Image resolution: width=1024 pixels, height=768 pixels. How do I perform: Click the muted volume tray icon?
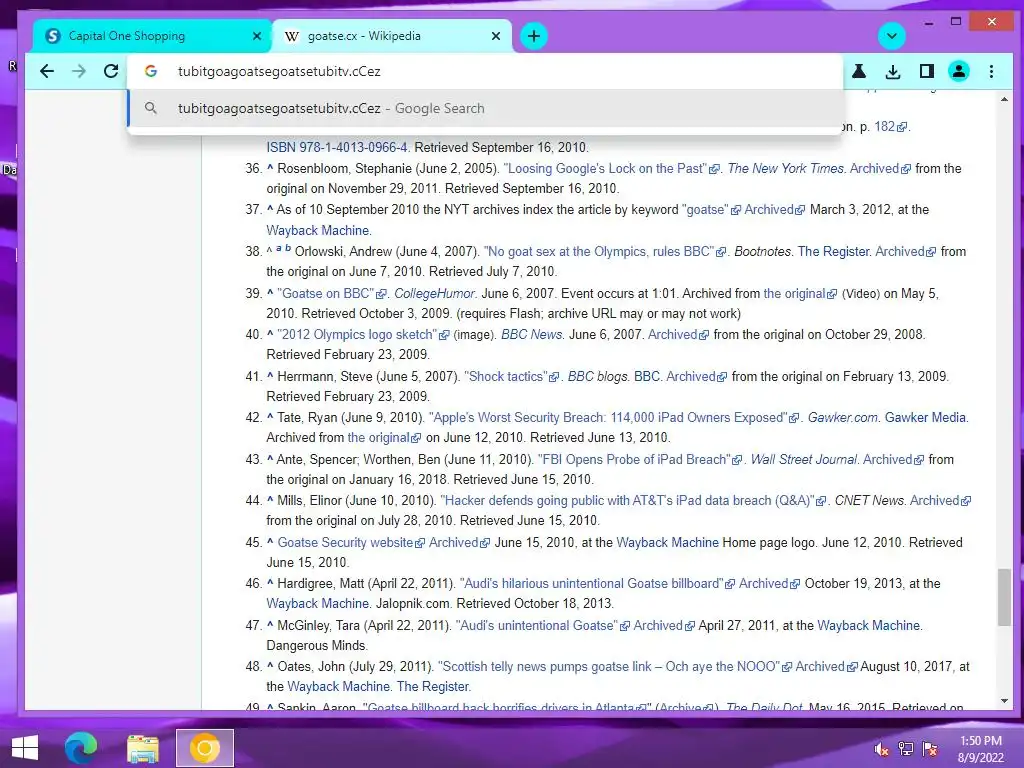click(881, 748)
